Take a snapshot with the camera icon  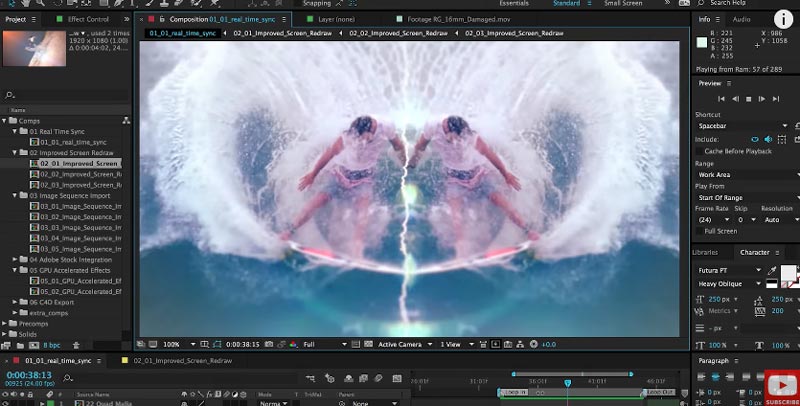click(269, 345)
